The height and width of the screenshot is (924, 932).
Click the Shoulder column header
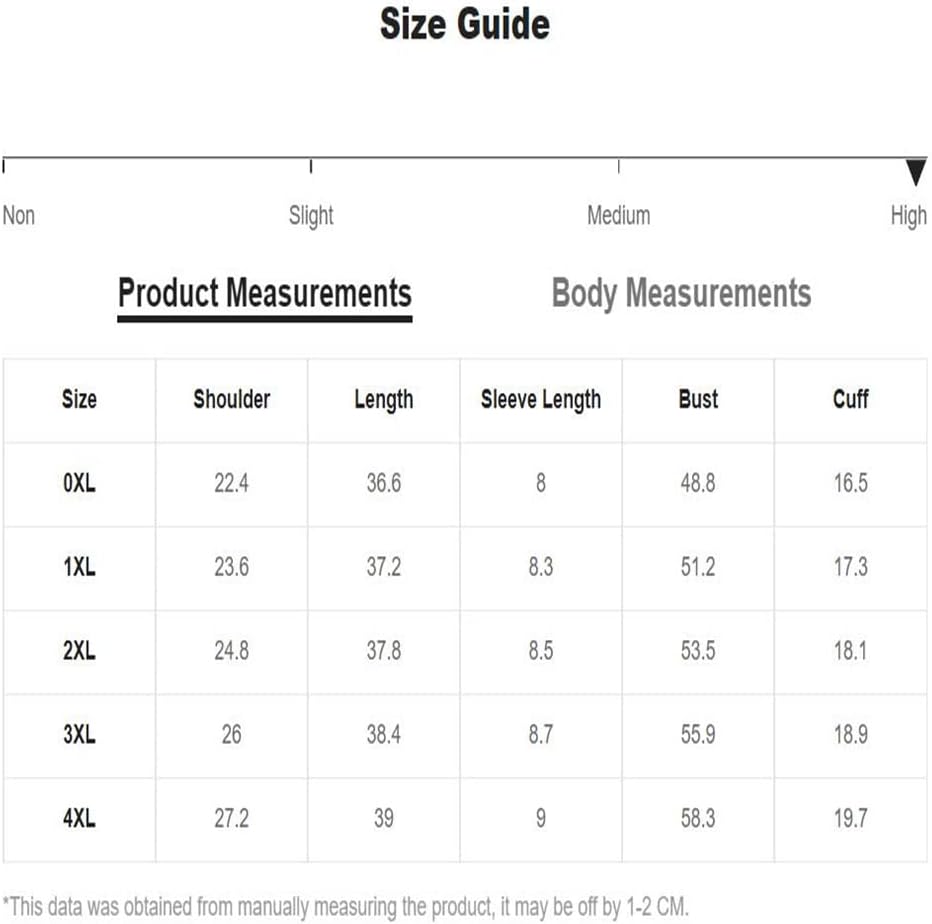232,399
